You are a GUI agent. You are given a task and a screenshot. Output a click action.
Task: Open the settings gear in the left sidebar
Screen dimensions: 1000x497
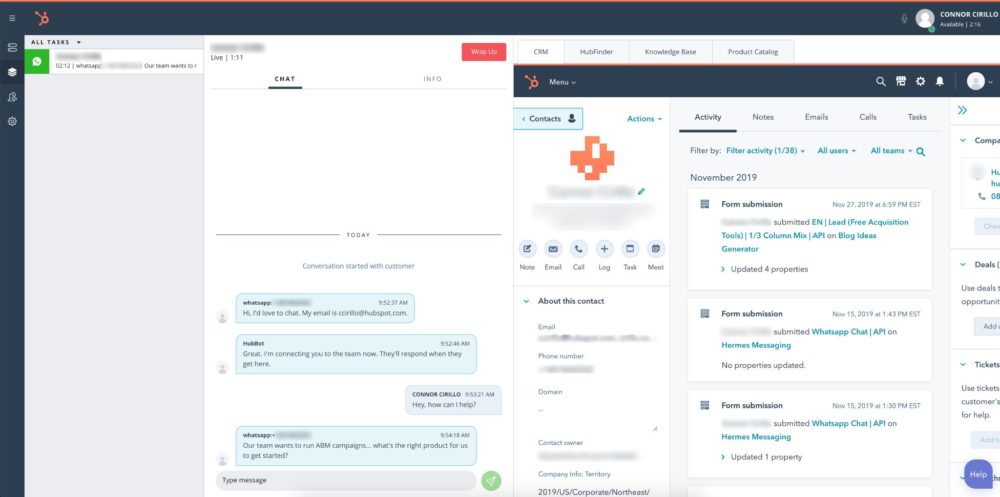coord(12,121)
